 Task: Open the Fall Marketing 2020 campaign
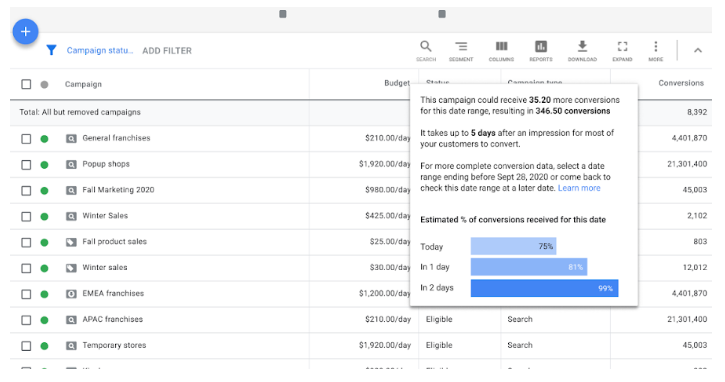click(x=118, y=190)
